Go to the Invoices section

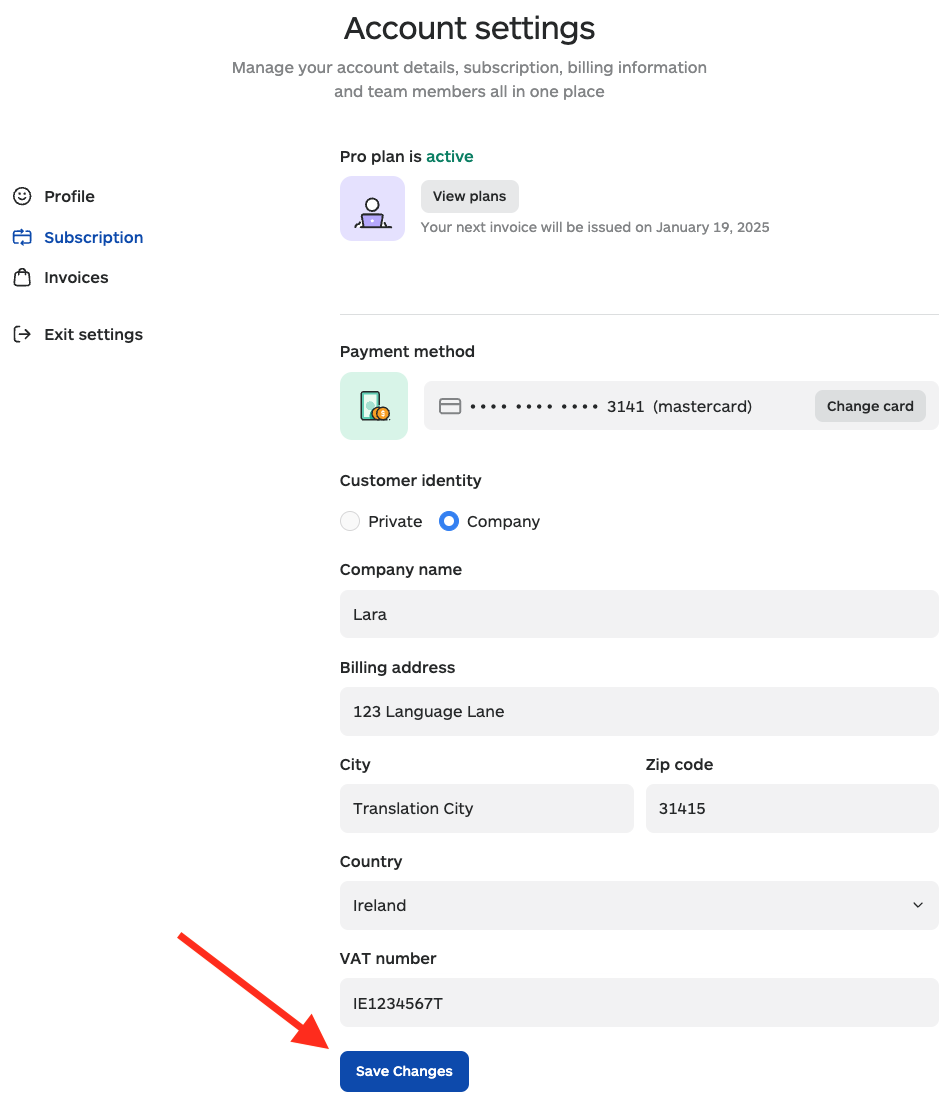pyautogui.click(x=76, y=277)
